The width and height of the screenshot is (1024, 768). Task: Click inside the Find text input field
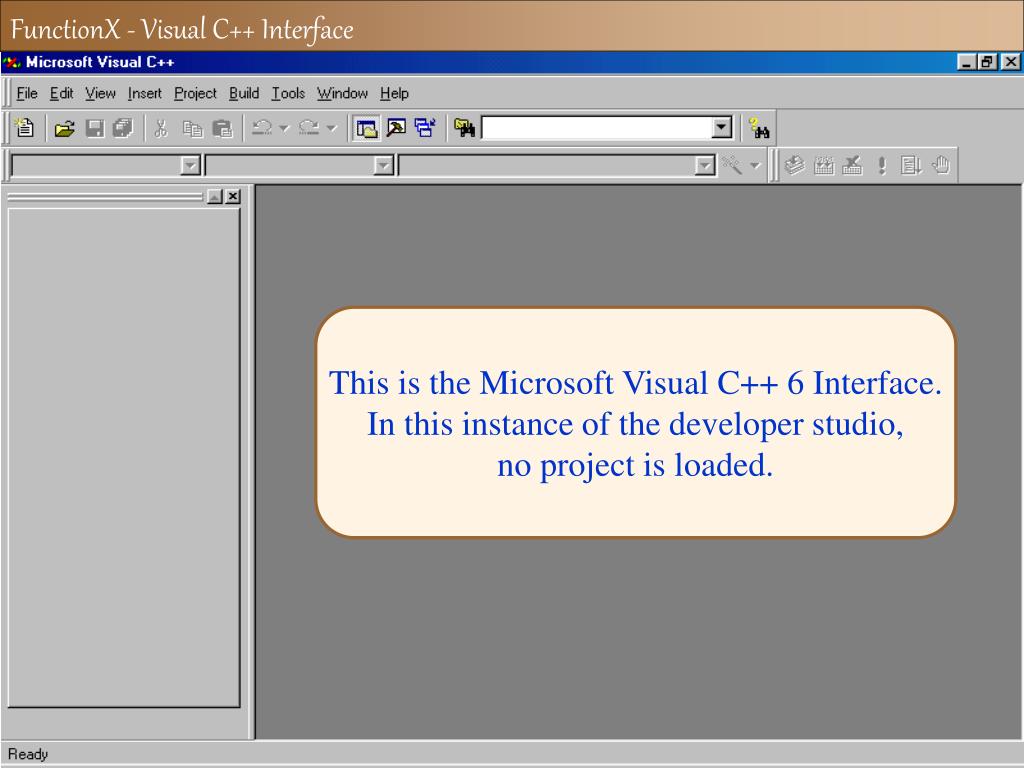[x=596, y=127]
